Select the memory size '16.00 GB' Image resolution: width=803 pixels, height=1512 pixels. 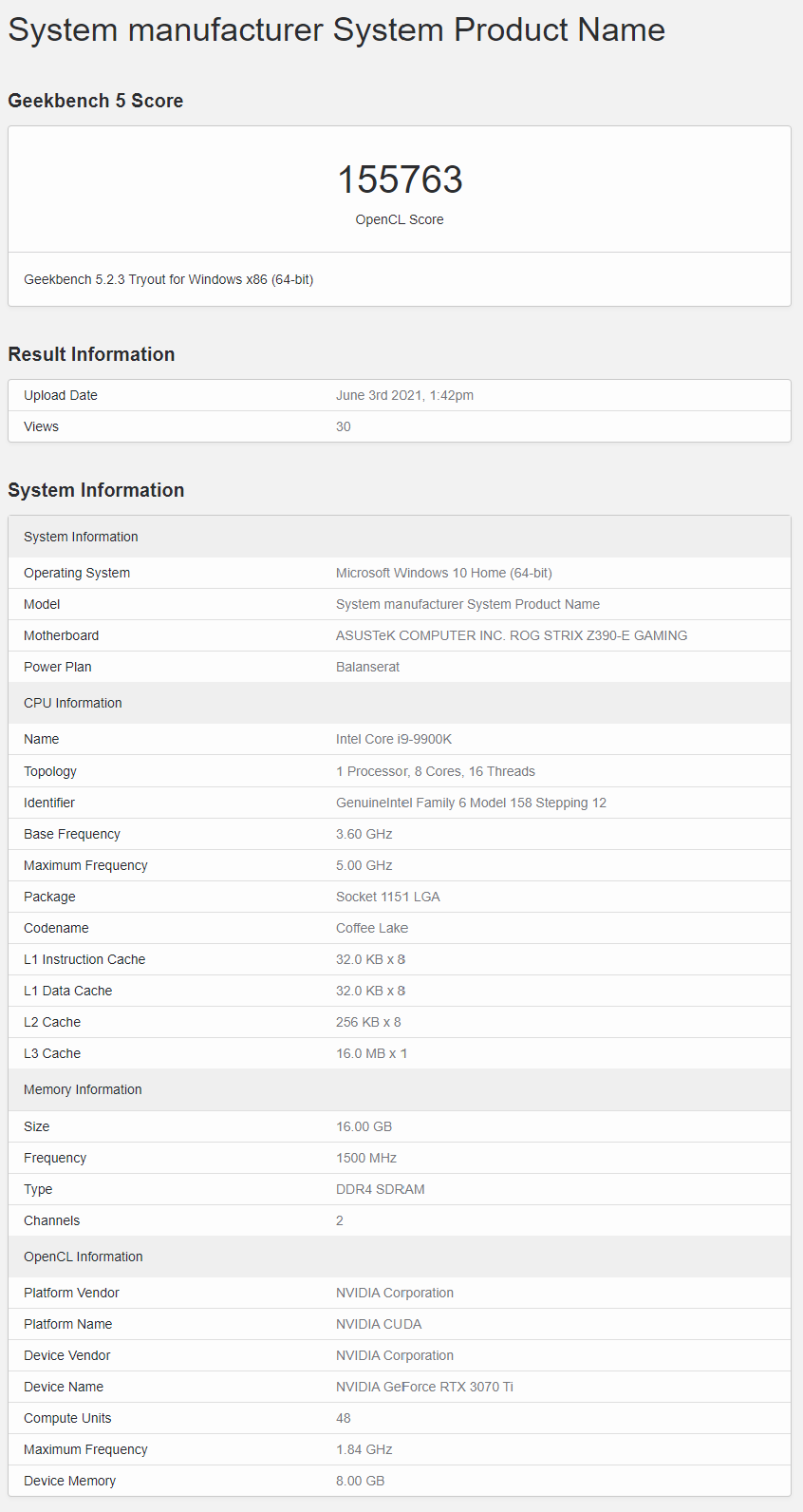[364, 1126]
